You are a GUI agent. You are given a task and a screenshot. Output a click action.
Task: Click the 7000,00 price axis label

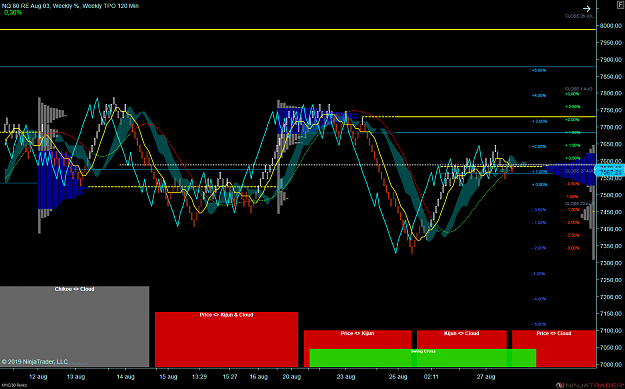(x=611, y=365)
